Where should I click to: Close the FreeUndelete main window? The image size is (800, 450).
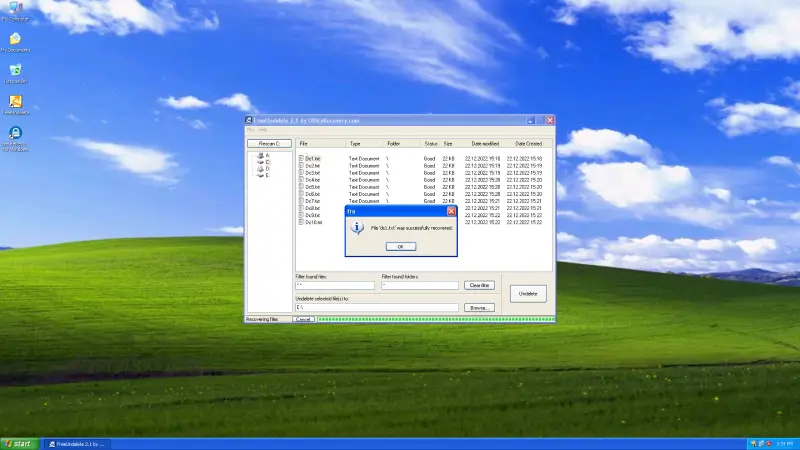pos(550,120)
